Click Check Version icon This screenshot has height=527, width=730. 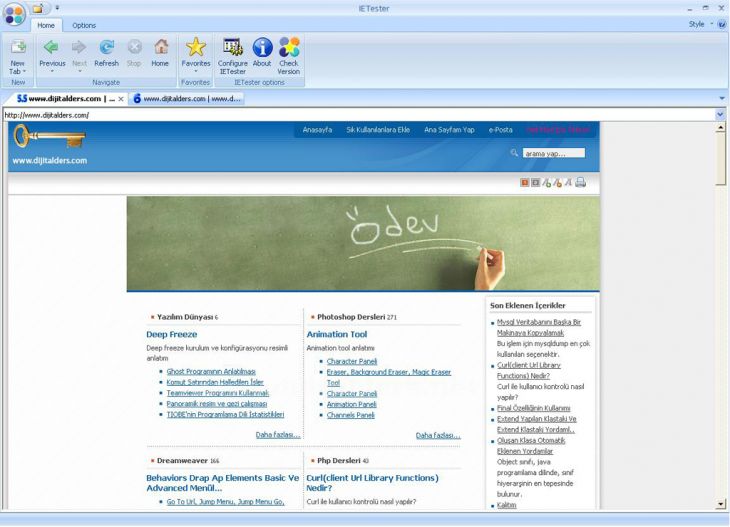(289, 49)
